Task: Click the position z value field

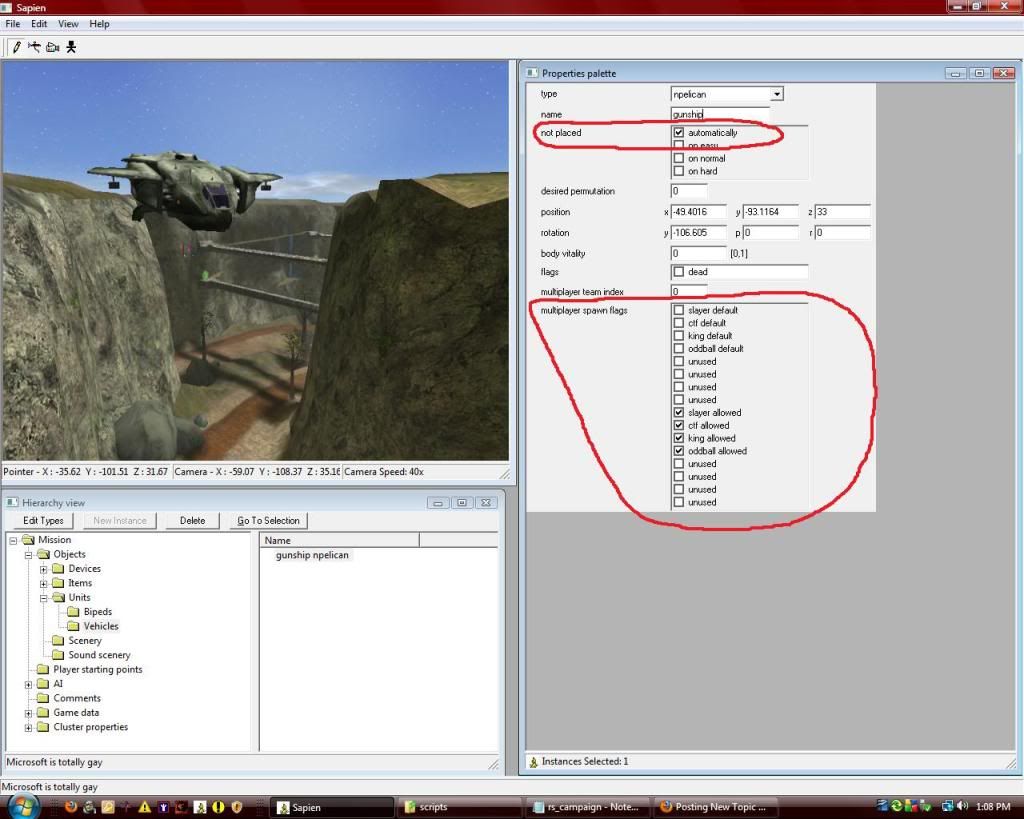Action: 842,212
